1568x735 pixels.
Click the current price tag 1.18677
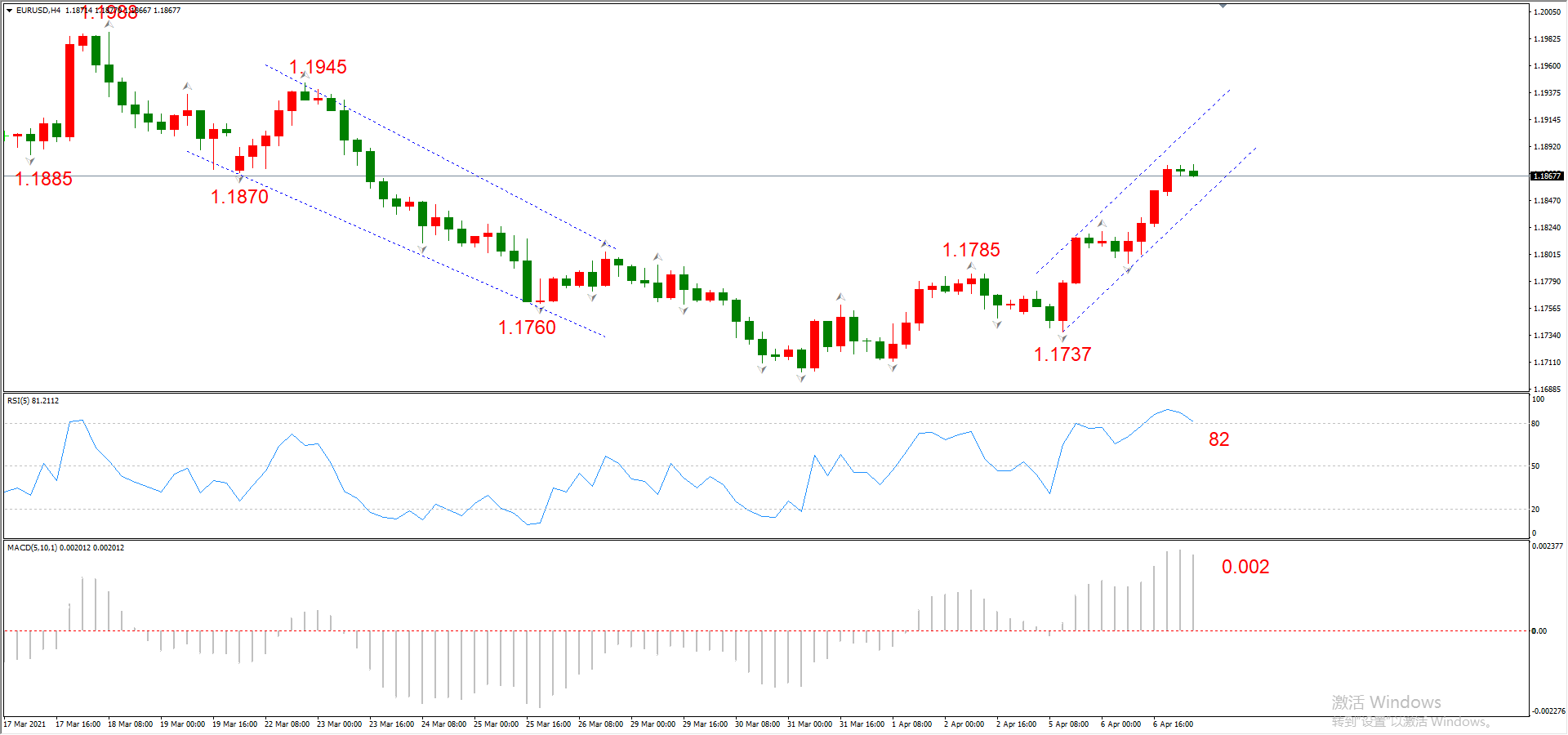click(1547, 176)
